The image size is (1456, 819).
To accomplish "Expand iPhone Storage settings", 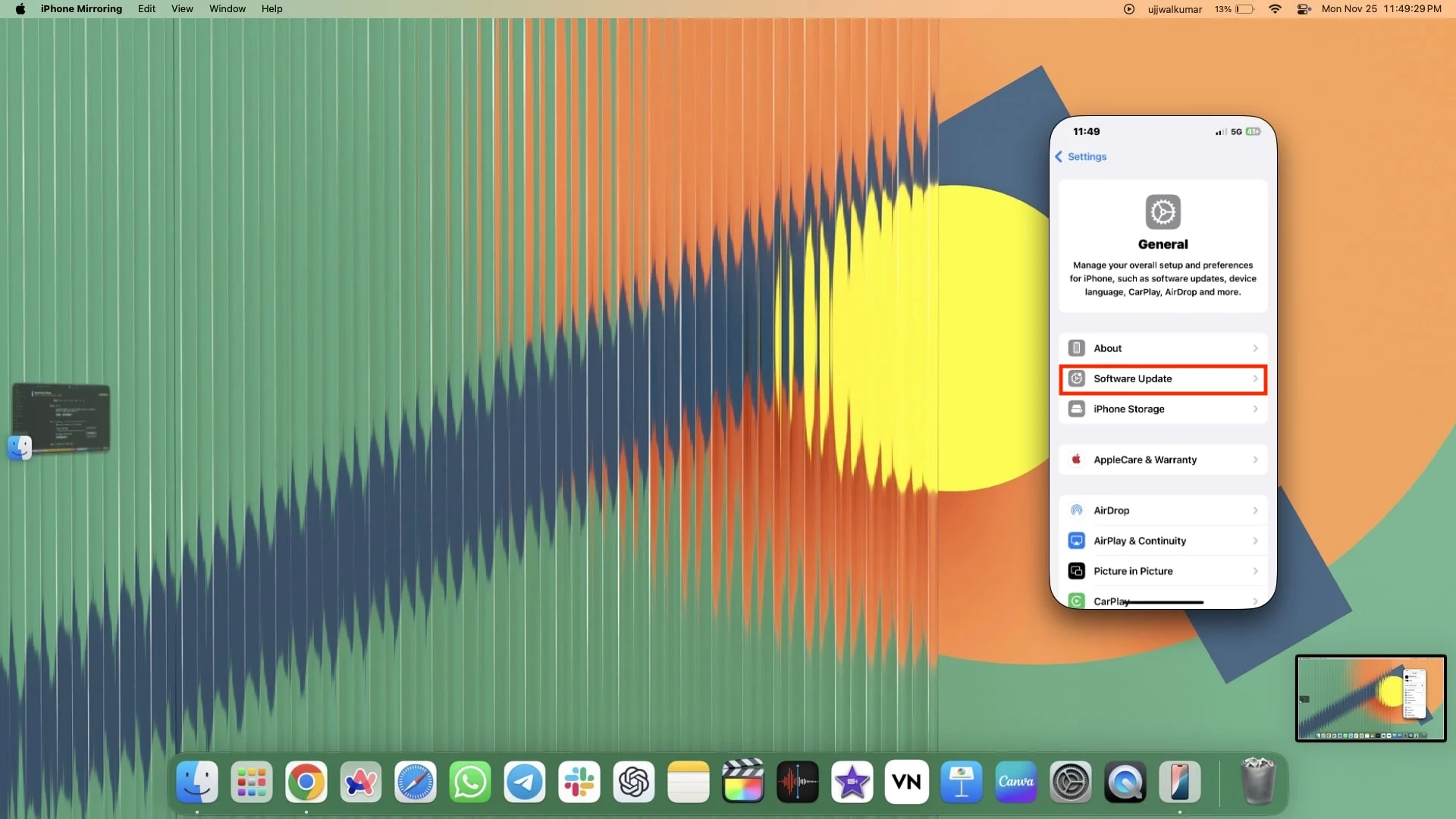I will point(1163,409).
